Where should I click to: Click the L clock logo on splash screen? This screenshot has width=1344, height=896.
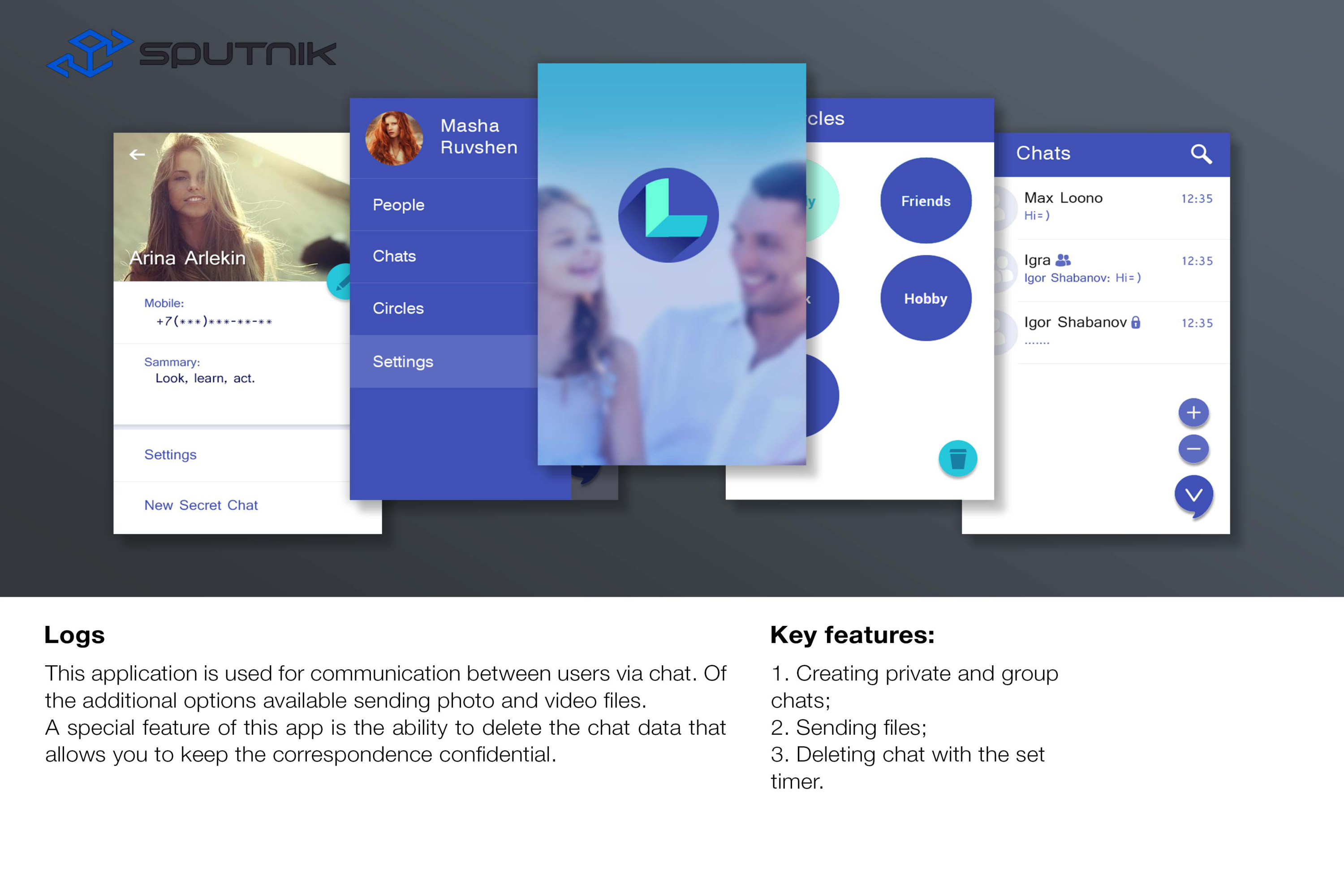click(x=668, y=215)
